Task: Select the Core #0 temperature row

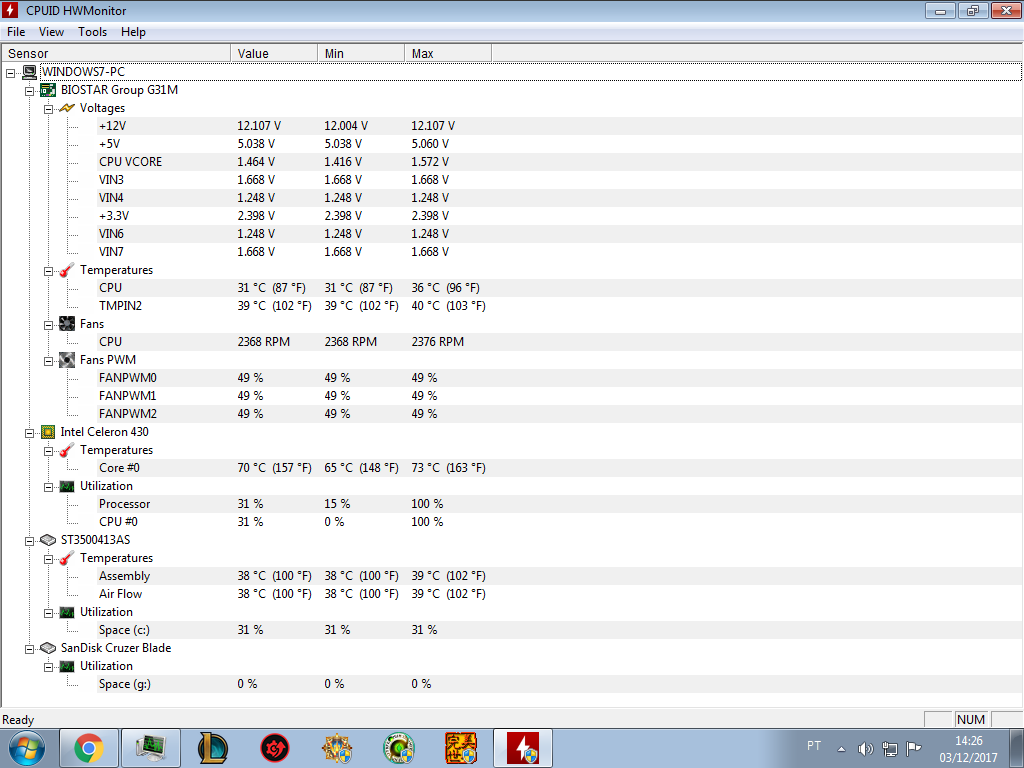Action: click(x=560, y=468)
